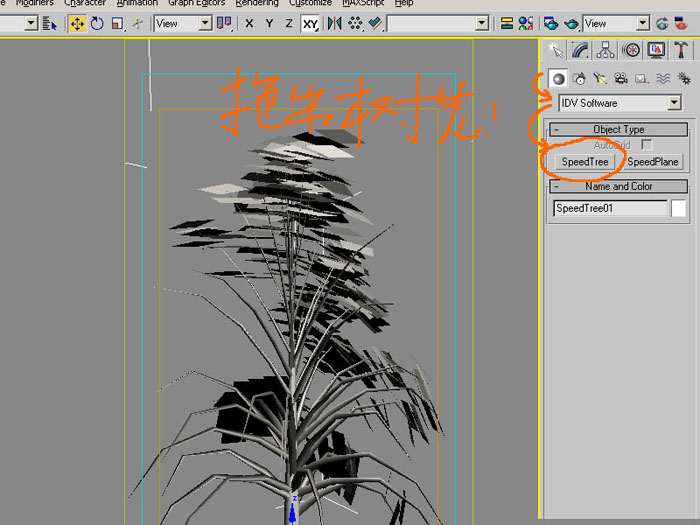Screen dimensions: 700x525
Task: Open the Help menu
Action: point(404,3)
